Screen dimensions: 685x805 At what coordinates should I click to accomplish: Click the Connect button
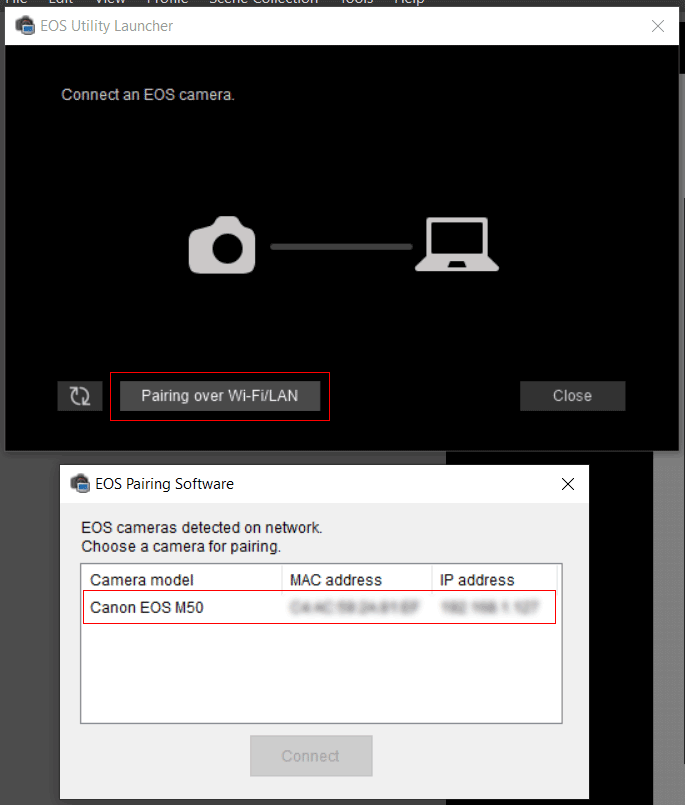(311, 756)
